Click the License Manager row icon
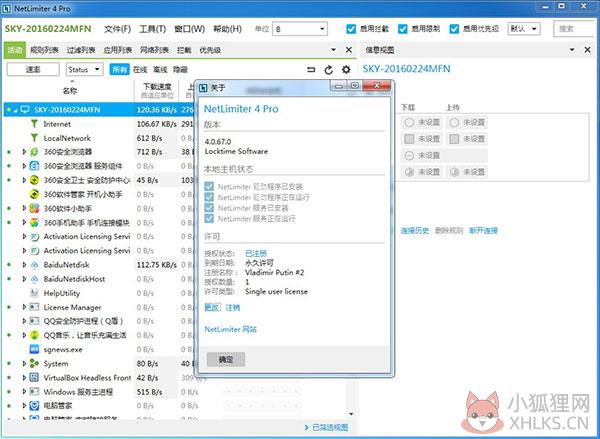This screenshot has height=439, width=600. pyautogui.click(x=34, y=307)
